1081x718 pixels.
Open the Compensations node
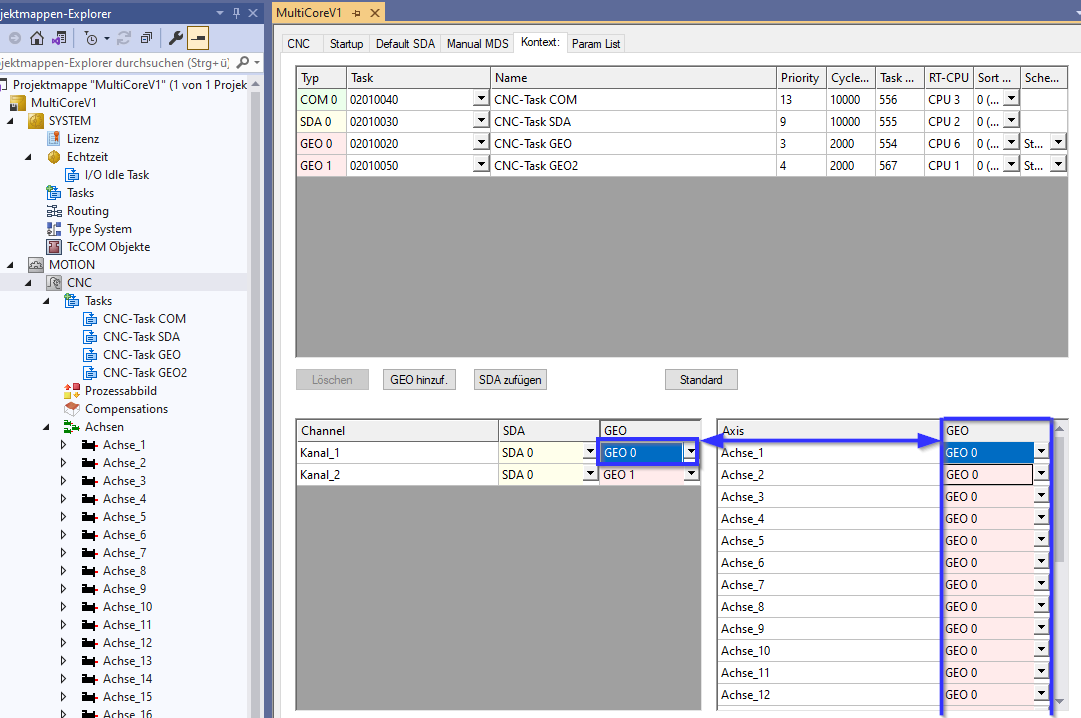[126, 408]
